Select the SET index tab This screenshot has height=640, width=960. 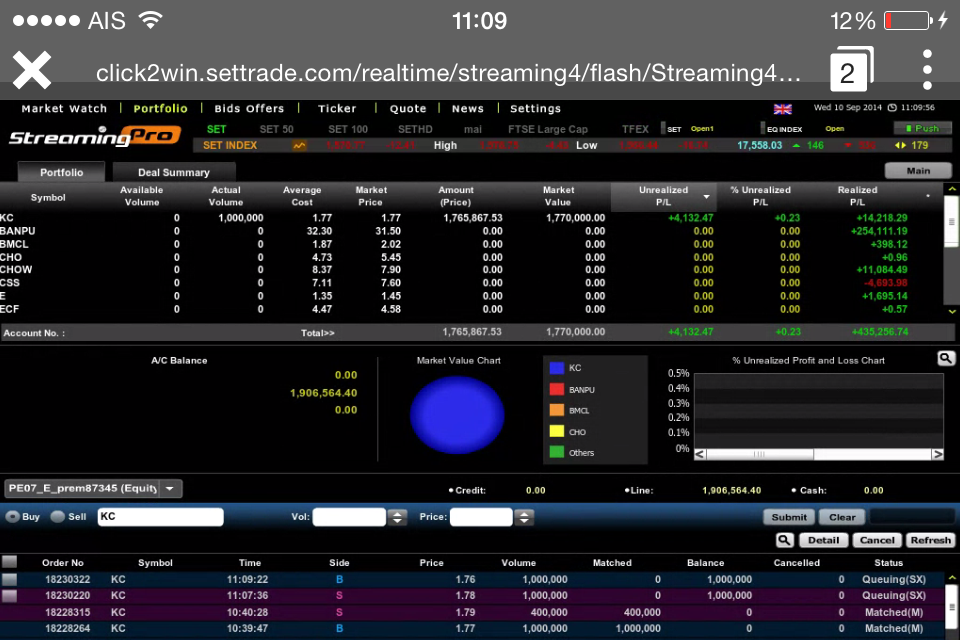point(216,129)
